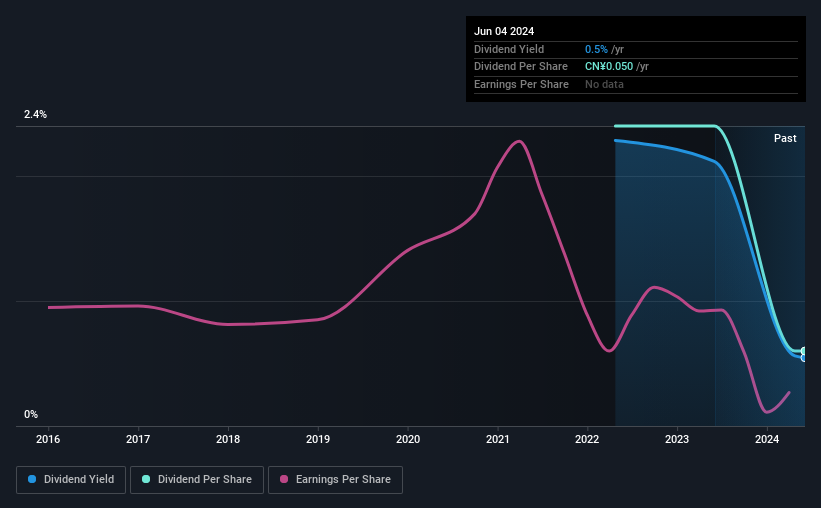
Task: Click the 2018 x-axis year label
Action: click(x=228, y=439)
